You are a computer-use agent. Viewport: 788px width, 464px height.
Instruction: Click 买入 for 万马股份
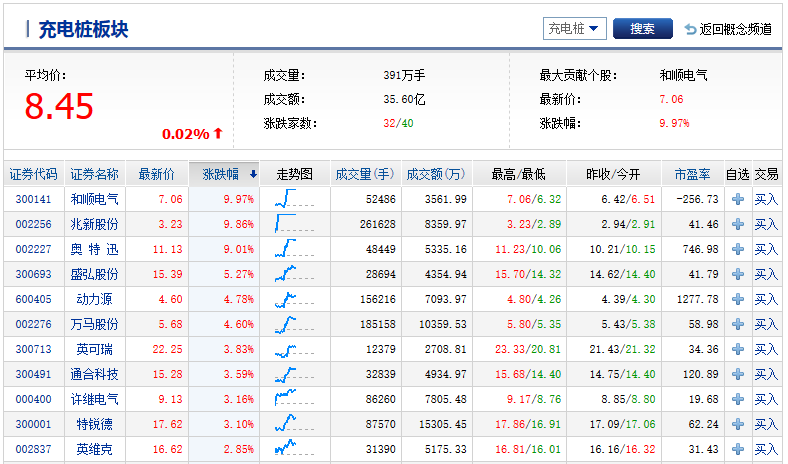point(765,324)
